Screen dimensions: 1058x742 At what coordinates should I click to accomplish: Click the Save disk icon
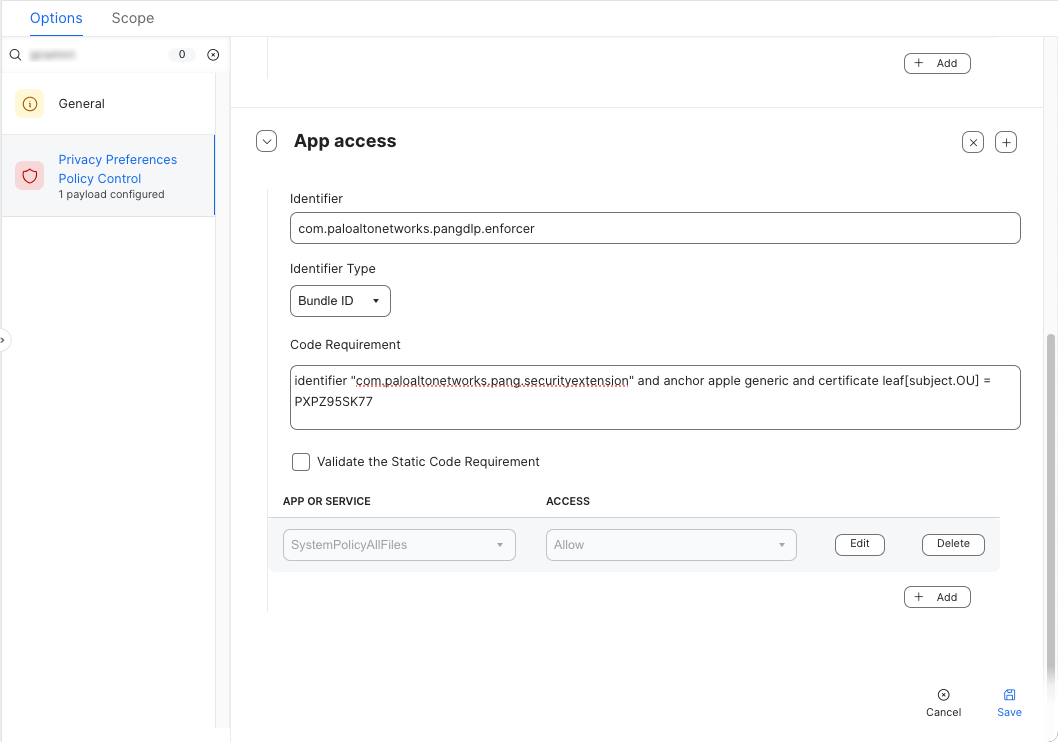(x=1009, y=695)
